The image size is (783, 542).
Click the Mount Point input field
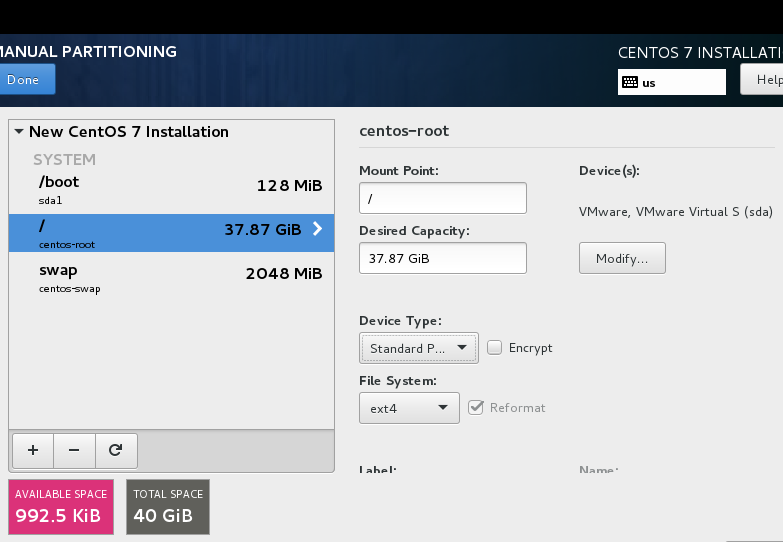click(442, 198)
